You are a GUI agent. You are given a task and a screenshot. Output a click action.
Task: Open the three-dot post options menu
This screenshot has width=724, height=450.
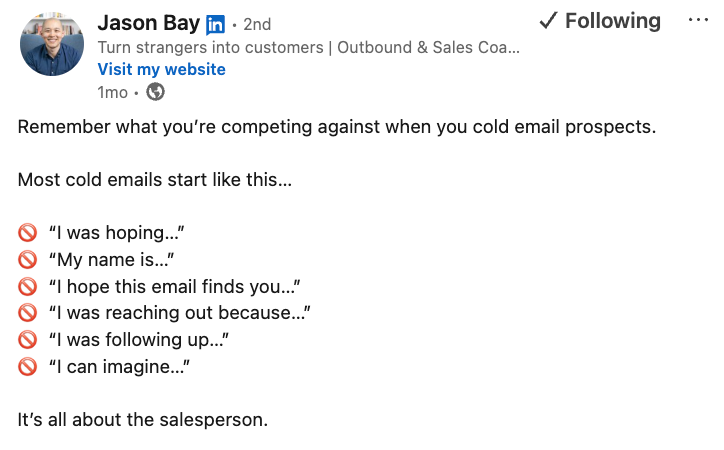(x=698, y=21)
